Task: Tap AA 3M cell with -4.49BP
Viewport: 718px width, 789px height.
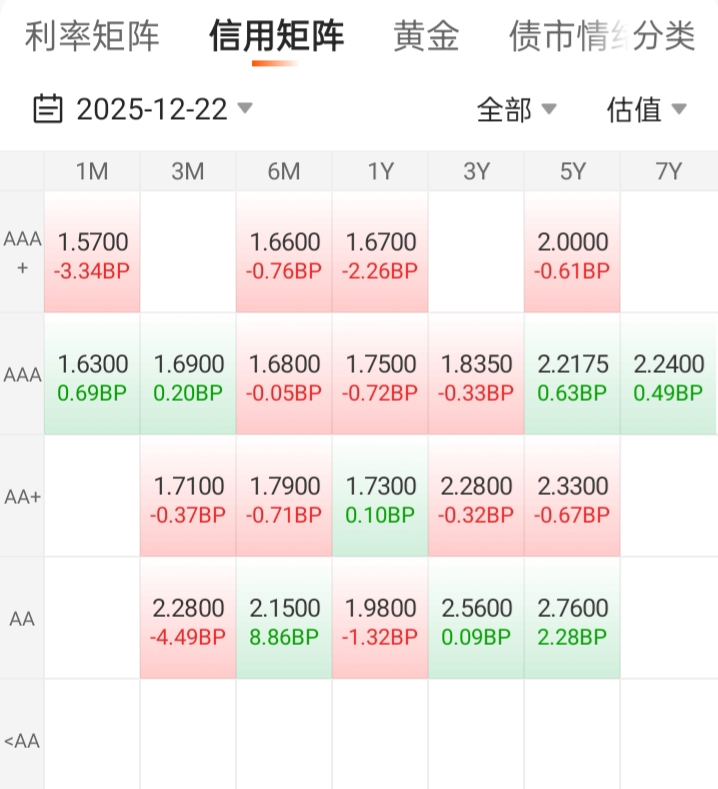Action: [x=188, y=620]
